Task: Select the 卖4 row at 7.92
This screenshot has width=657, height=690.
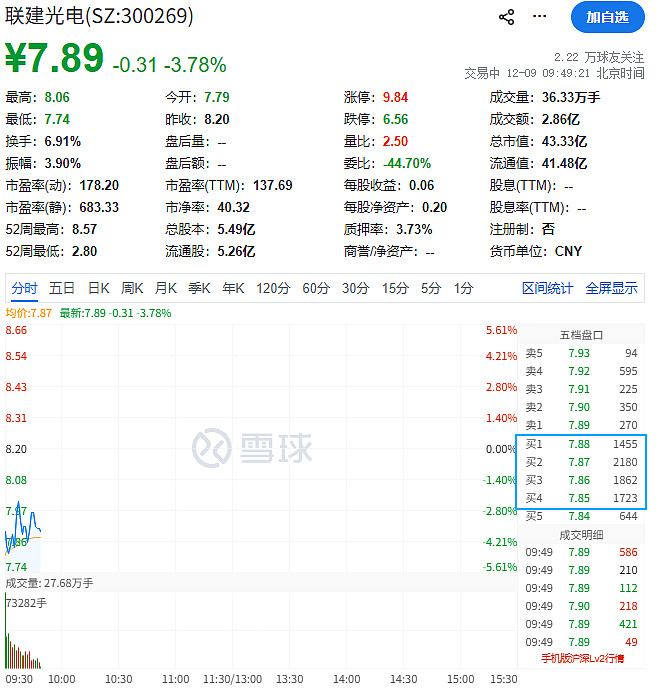Action: tap(581, 371)
